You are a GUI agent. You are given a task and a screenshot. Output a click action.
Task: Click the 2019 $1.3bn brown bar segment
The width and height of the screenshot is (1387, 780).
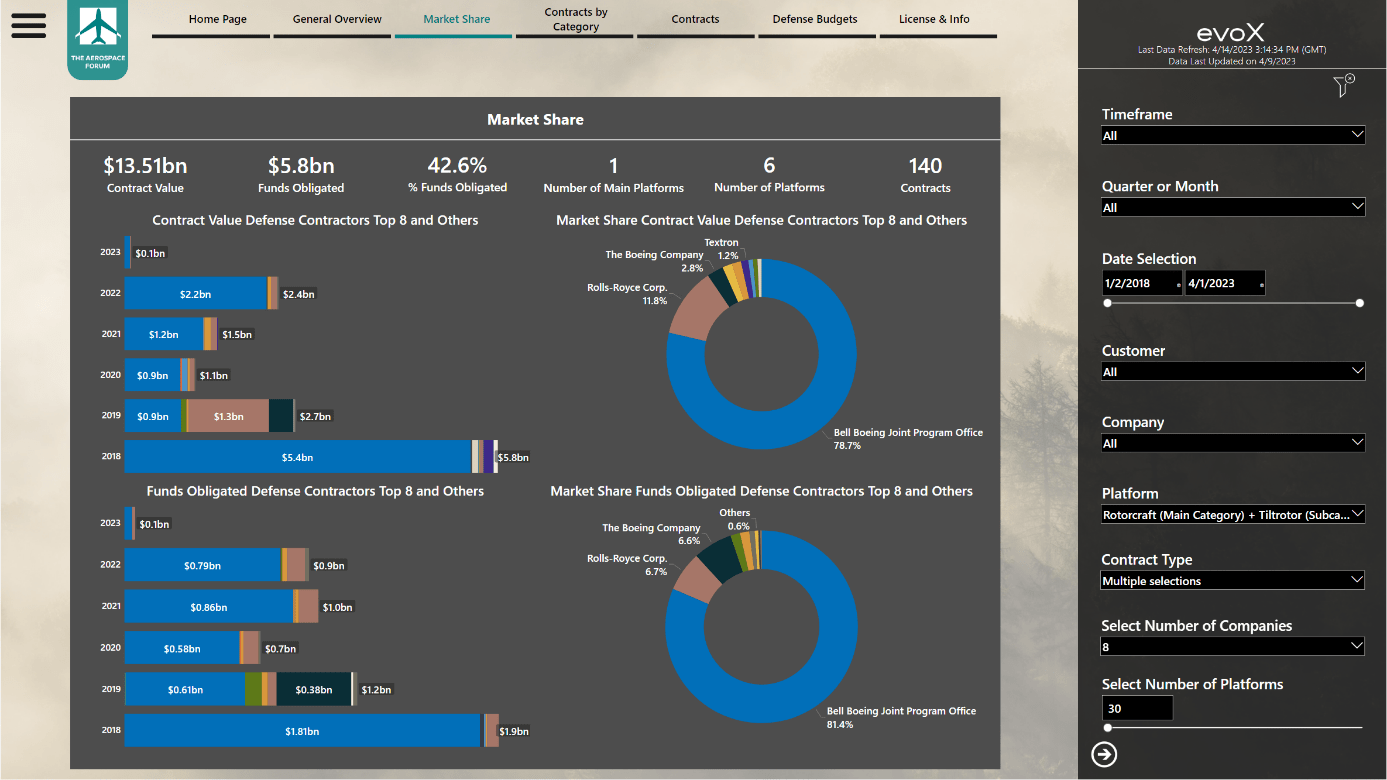click(x=228, y=416)
